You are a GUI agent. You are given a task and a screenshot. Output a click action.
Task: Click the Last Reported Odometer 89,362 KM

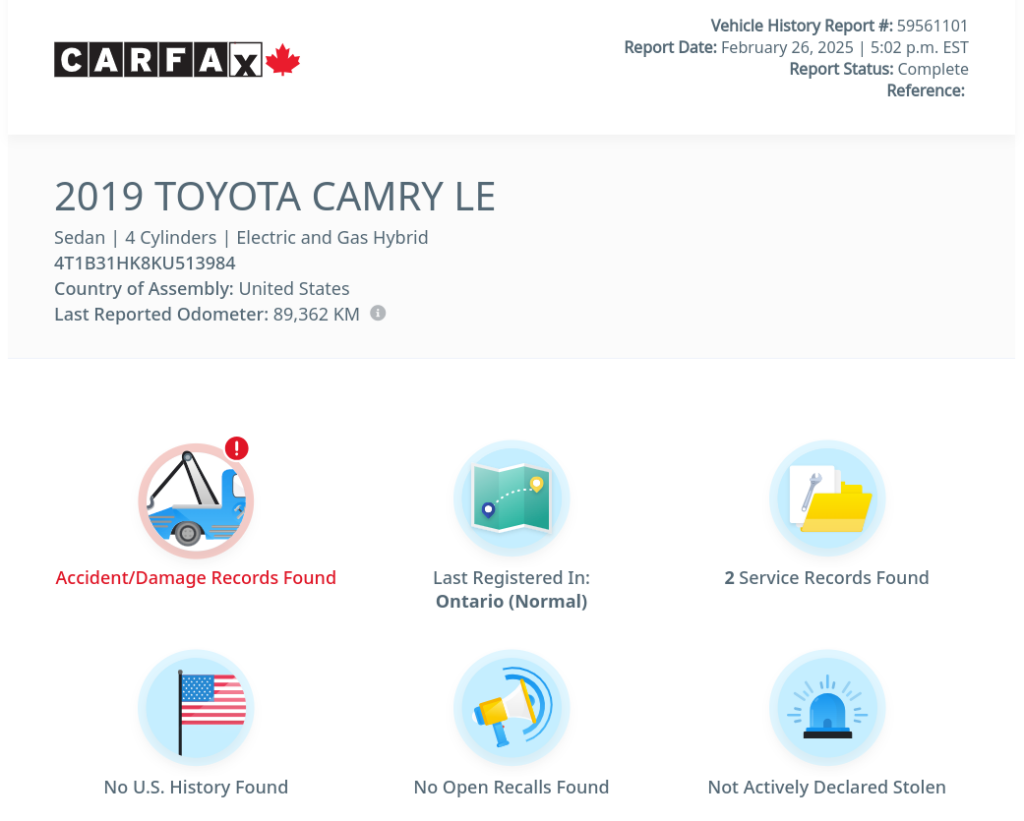[207, 314]
